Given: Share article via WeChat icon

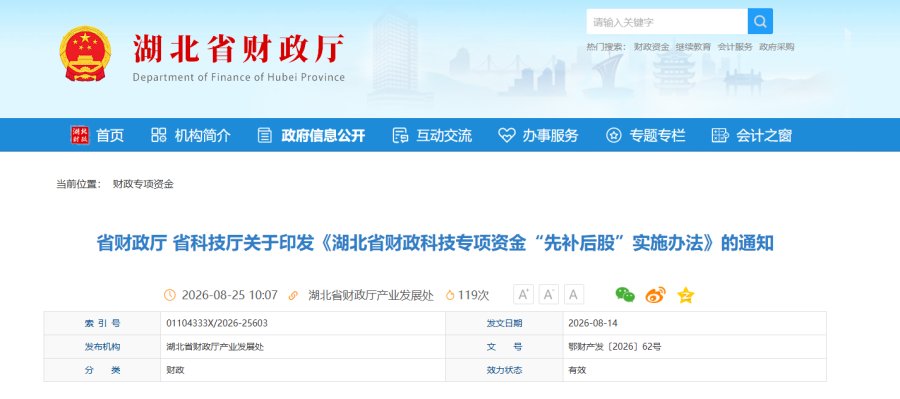Looking at the screenshot, I should pyautogui.click(x=625, y=295).
